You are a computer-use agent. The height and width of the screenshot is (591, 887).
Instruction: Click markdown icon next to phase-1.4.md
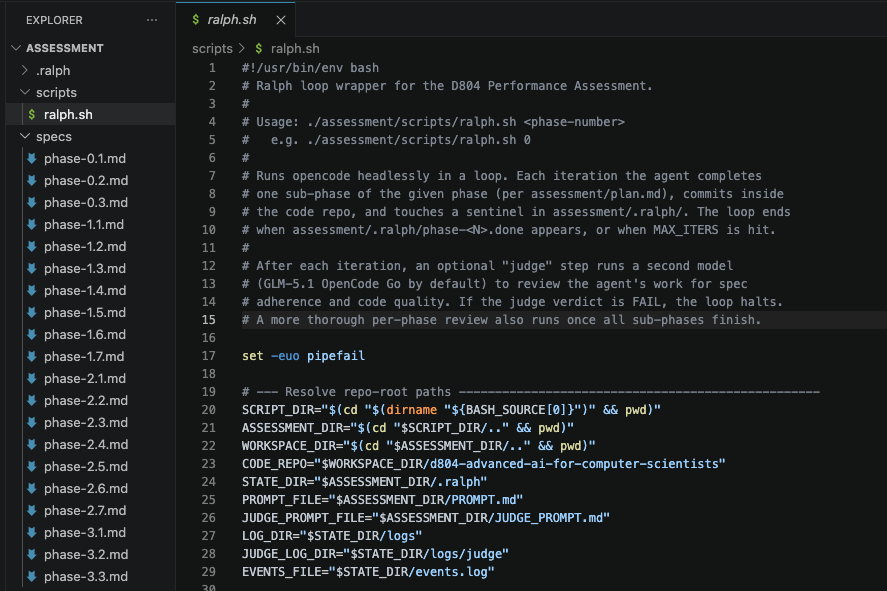32,291
